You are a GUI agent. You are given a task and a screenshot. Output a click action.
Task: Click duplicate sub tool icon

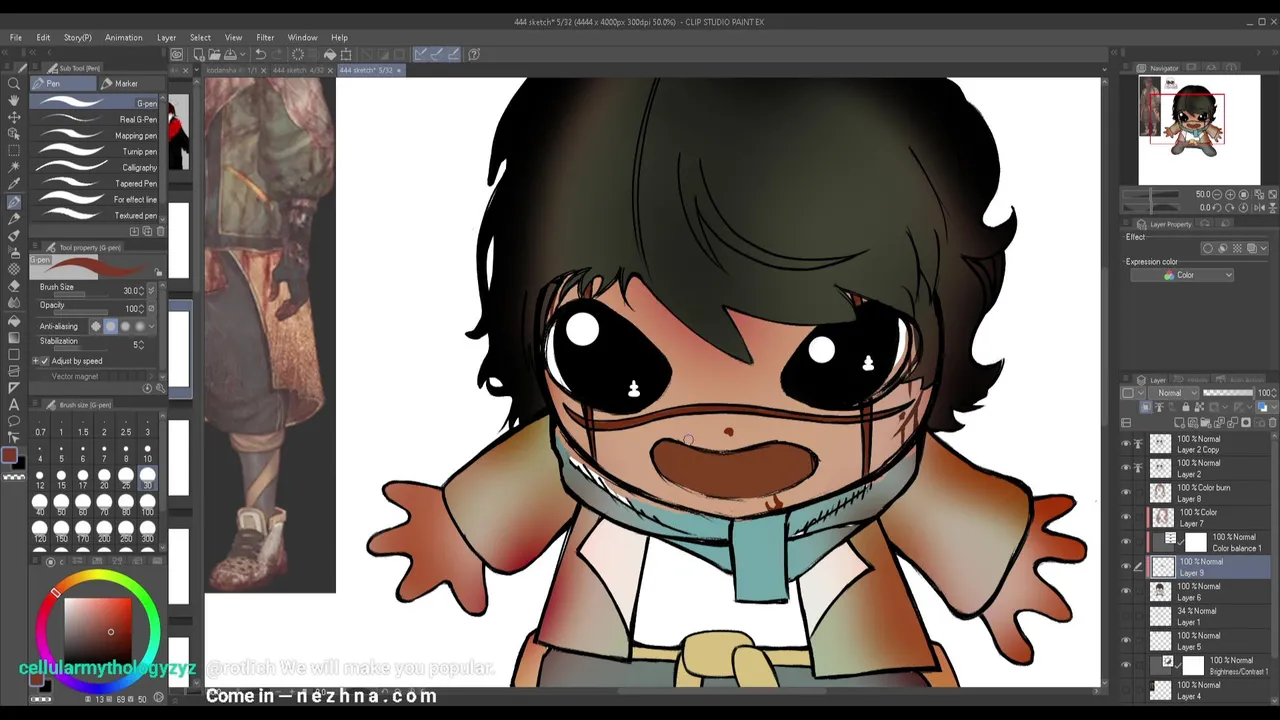click(147, 231)
